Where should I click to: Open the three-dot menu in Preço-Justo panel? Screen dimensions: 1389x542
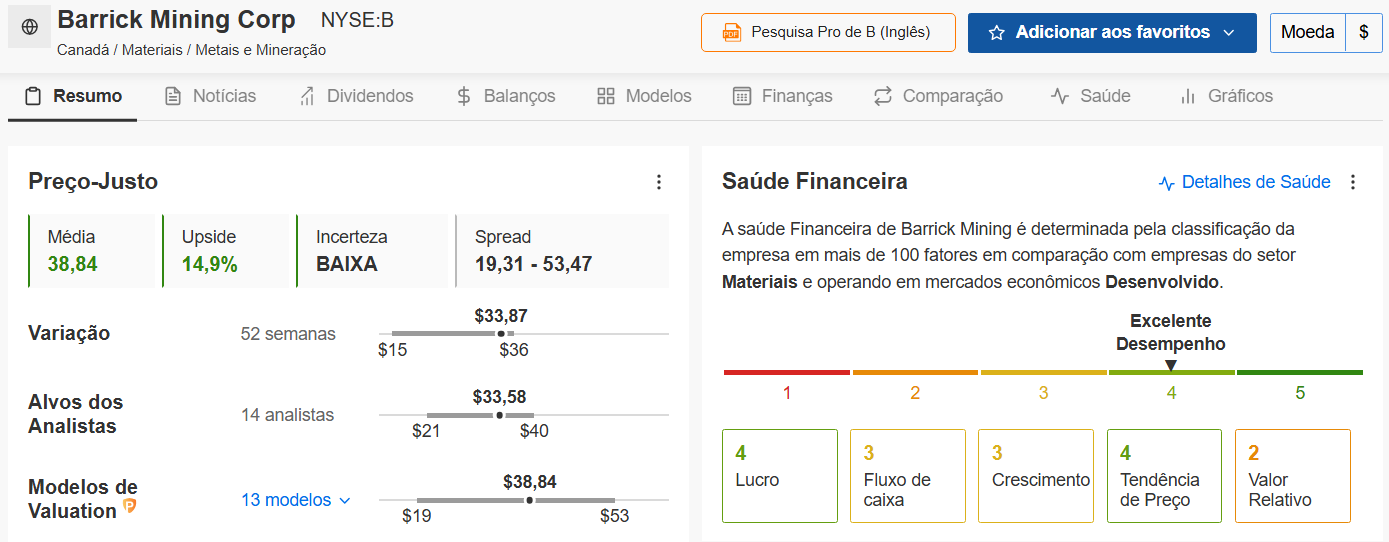click(x=658, y=182)
